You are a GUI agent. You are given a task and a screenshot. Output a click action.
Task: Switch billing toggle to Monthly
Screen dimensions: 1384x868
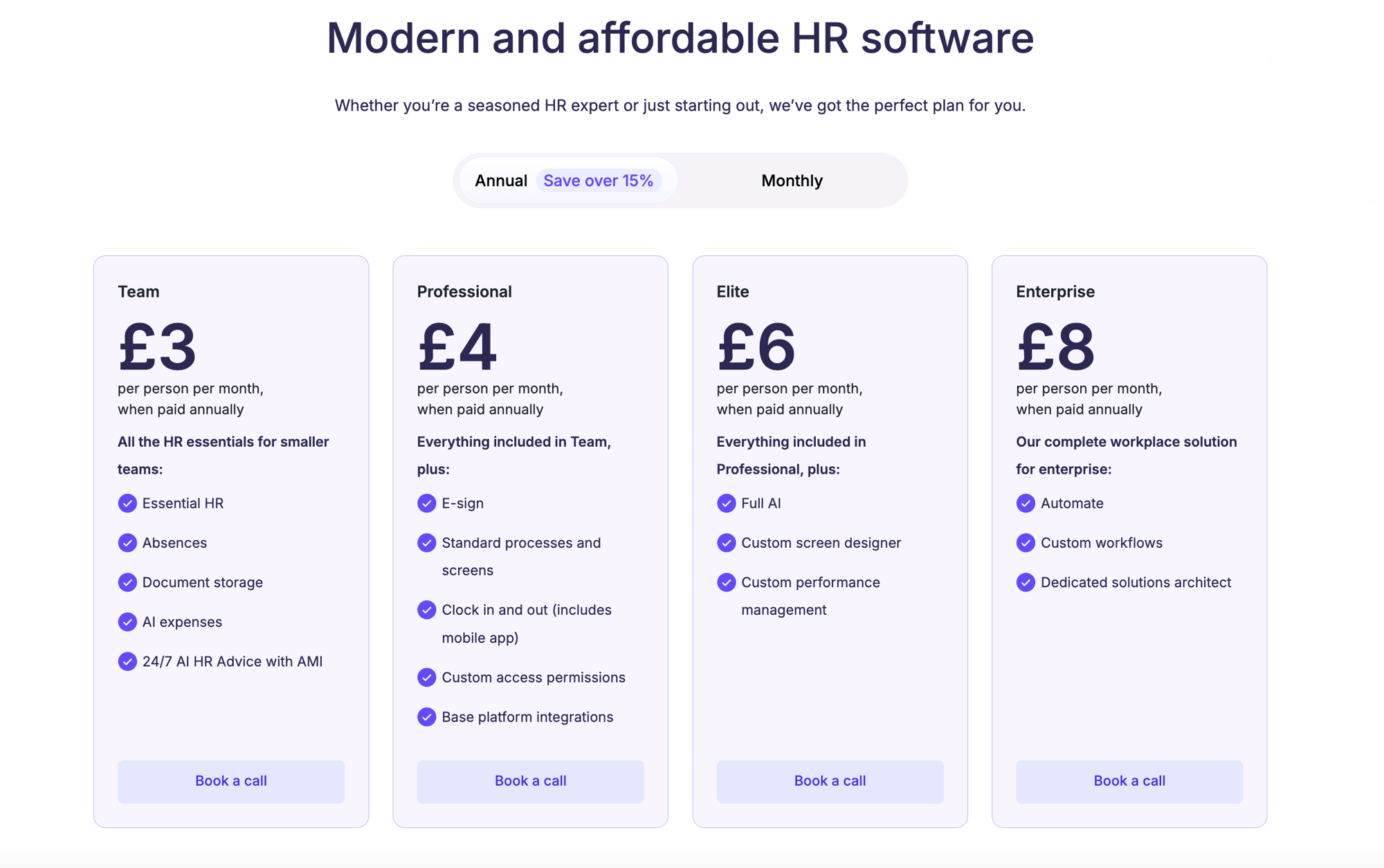[x=792, y=181]
